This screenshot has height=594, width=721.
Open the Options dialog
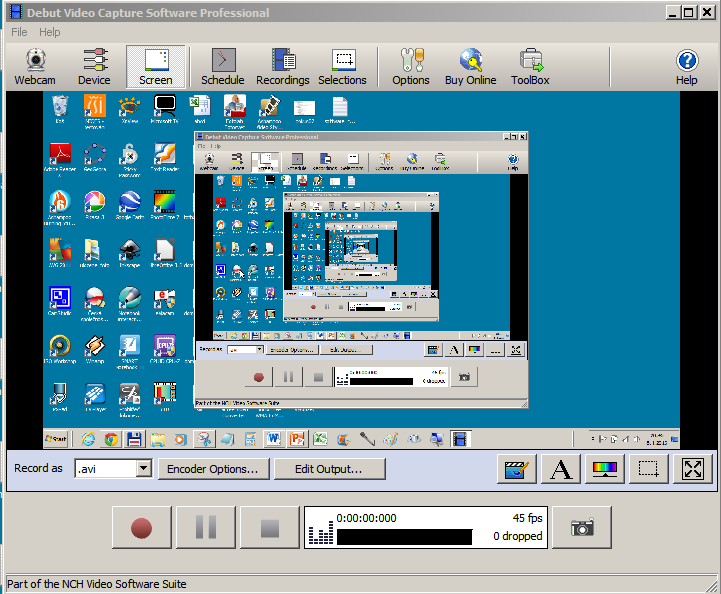(x=411, y=67)
